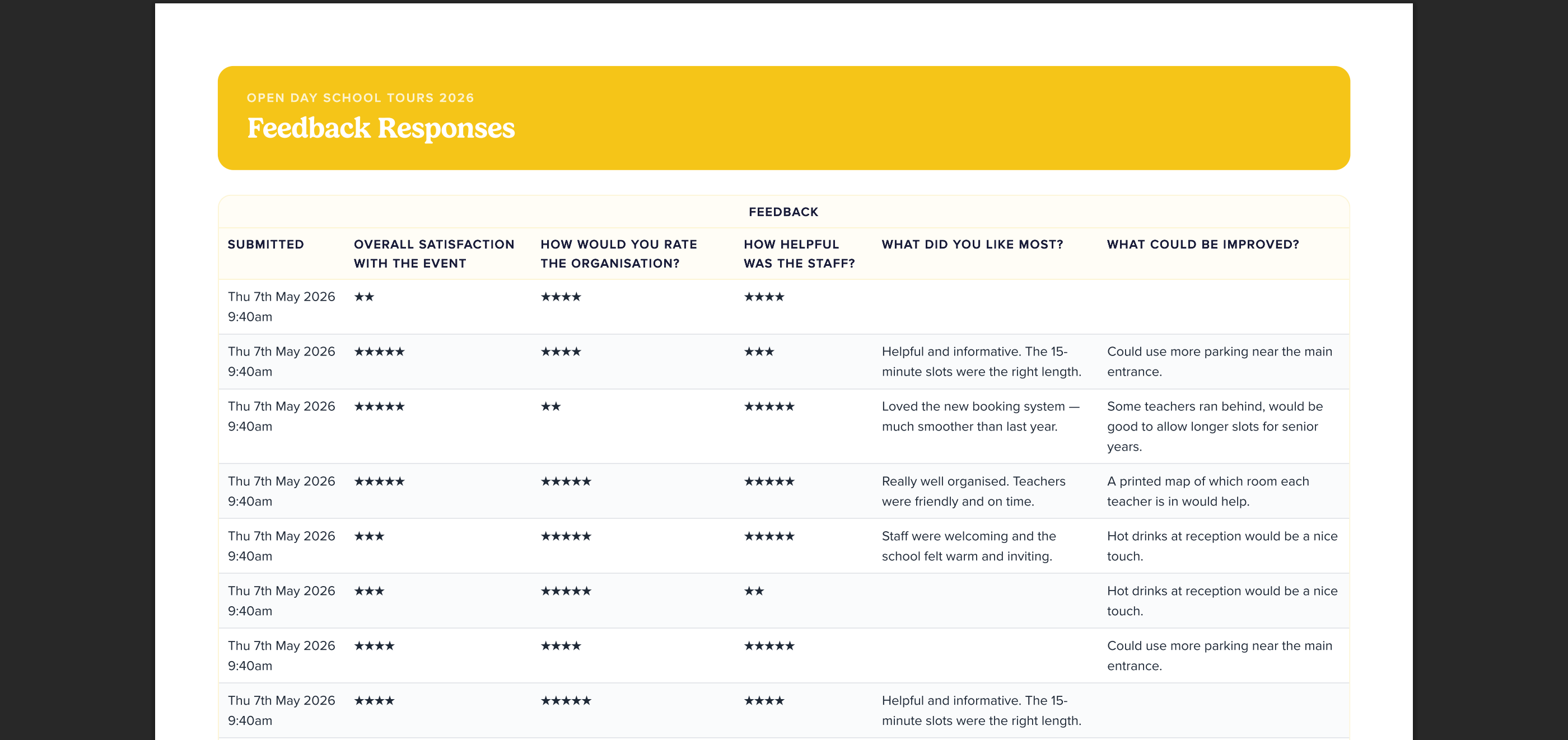The height and width of the screenshot is (740, 1568).
Task: Click 'Could use more parking' in row without liked comment
Action: [x=1219, y=655]
